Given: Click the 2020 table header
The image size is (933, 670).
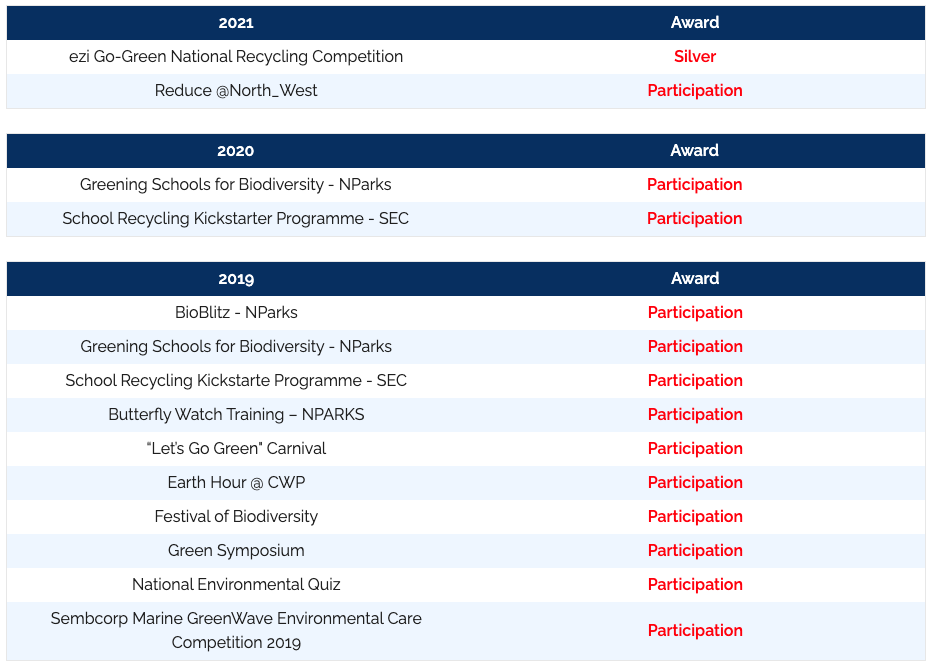Looking at the screenshot, I should (236, 151).
